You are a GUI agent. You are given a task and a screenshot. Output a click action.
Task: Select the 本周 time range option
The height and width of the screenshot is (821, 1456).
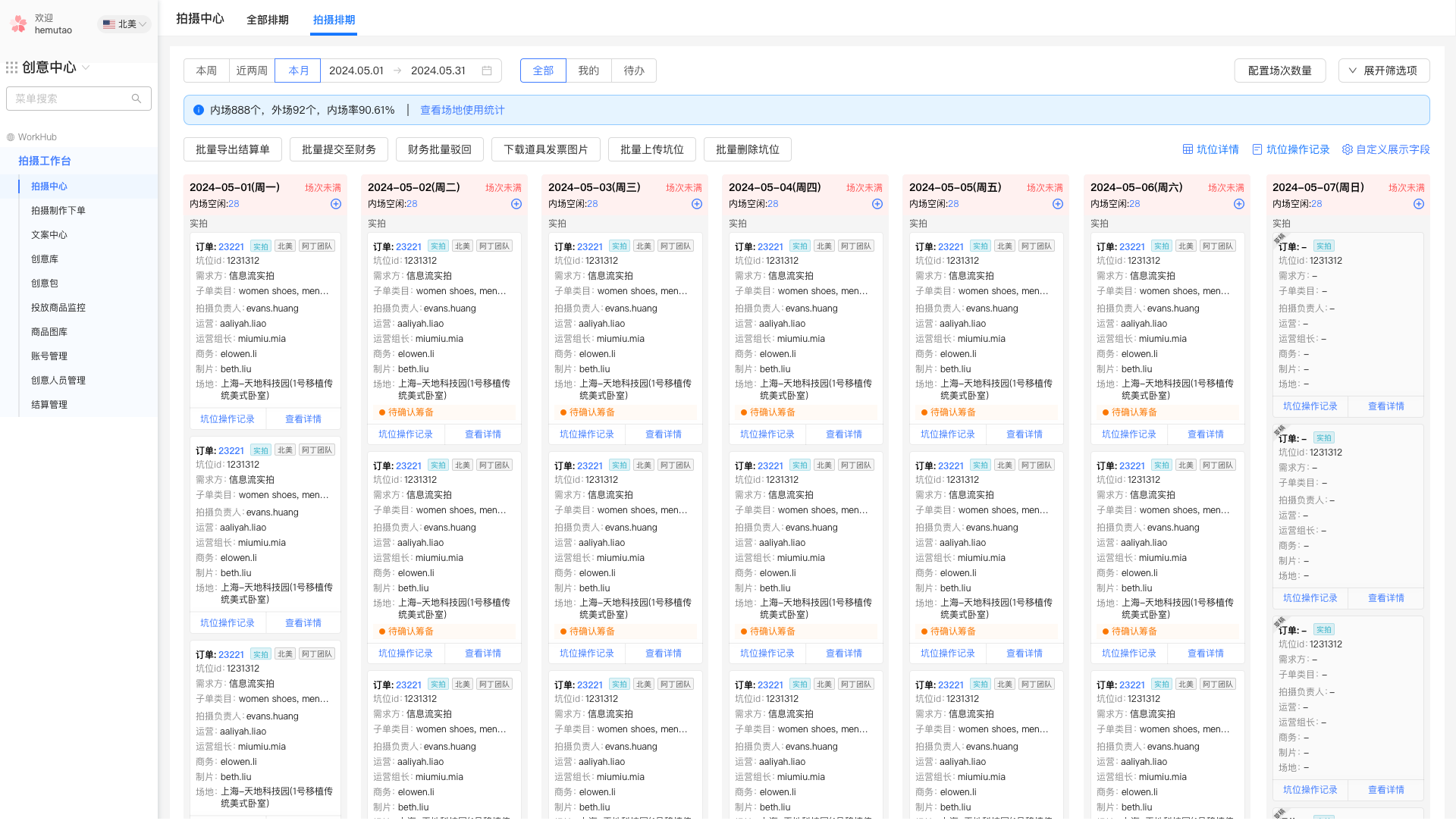[206, 71]
